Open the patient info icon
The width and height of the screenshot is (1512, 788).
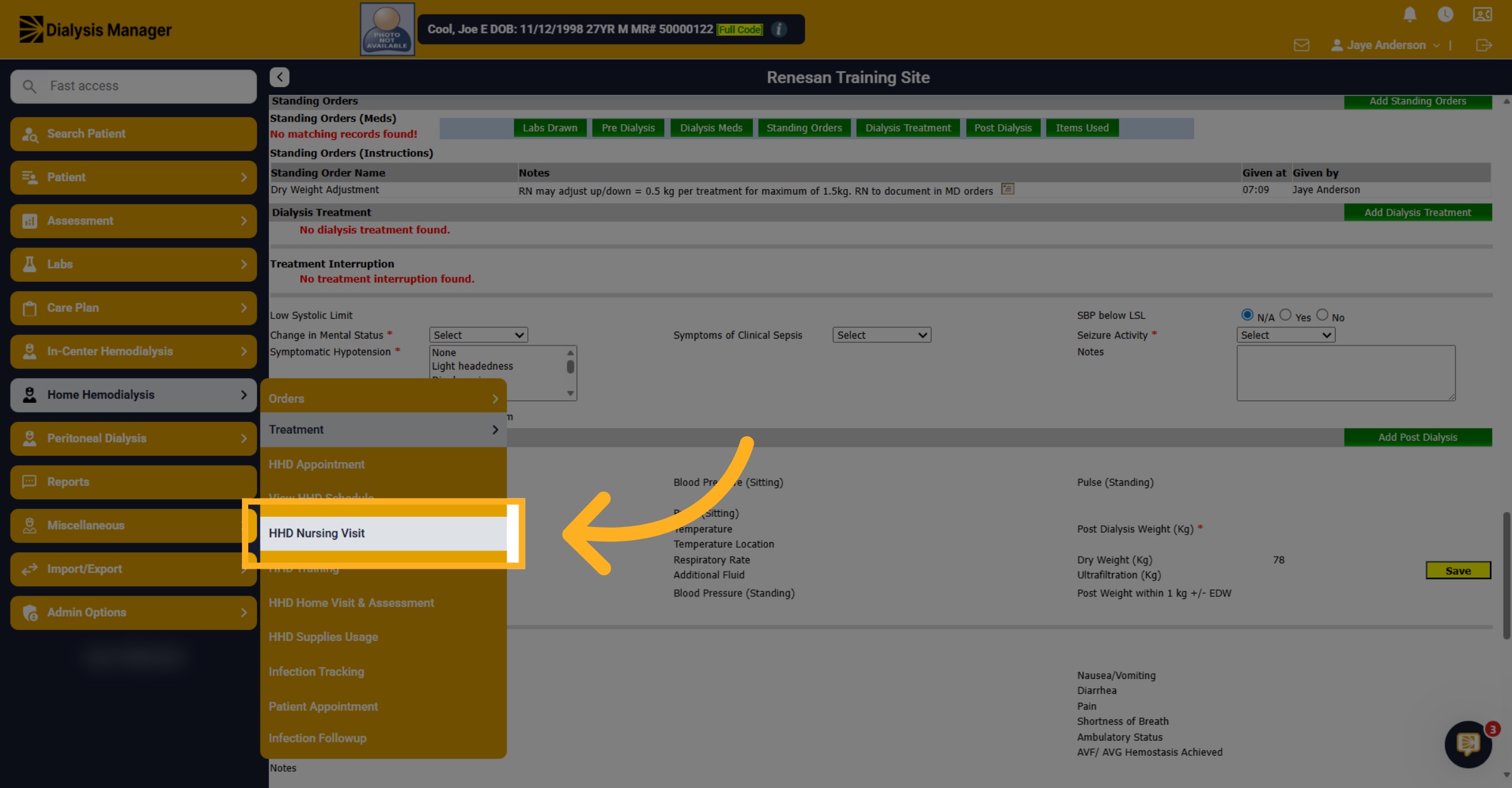779,30
